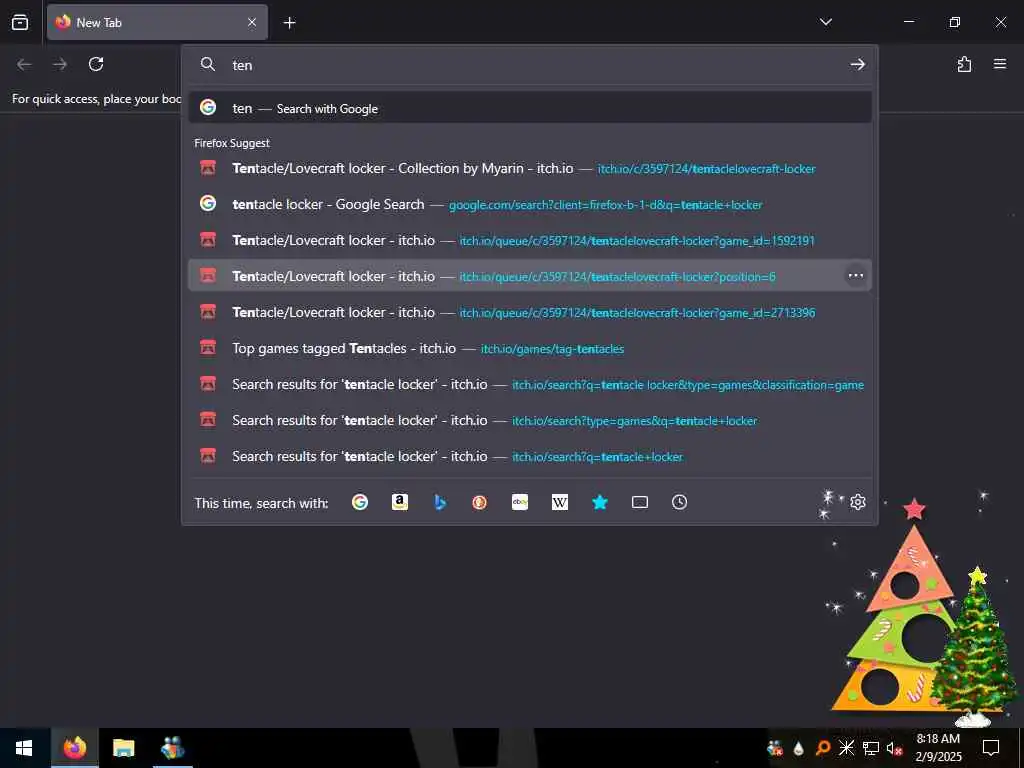Reload the current page

pyautogui.click(x=96, y=64)
